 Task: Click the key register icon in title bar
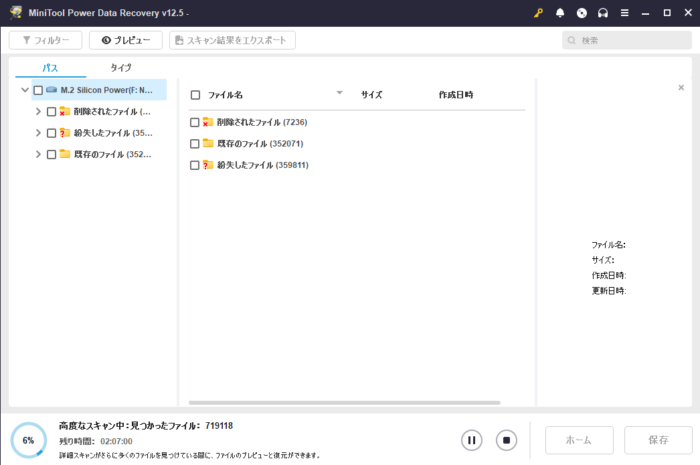point(538,13)
